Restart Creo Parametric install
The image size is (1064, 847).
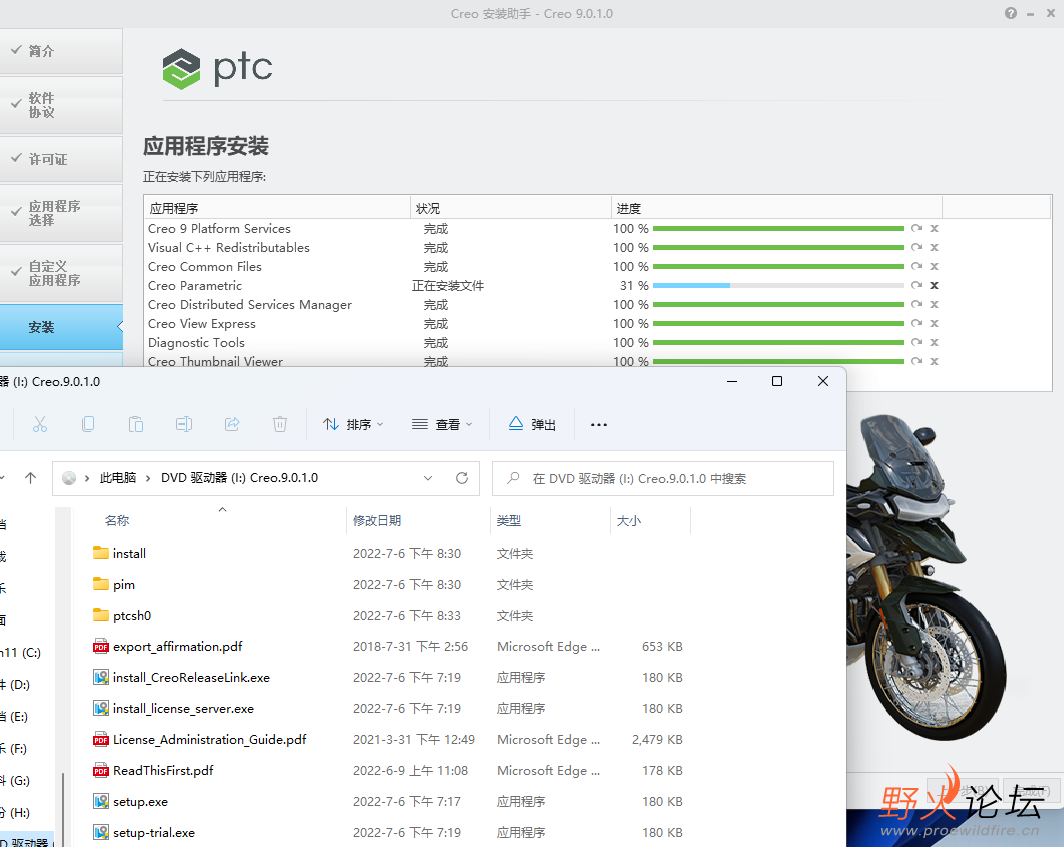[916, 286]
